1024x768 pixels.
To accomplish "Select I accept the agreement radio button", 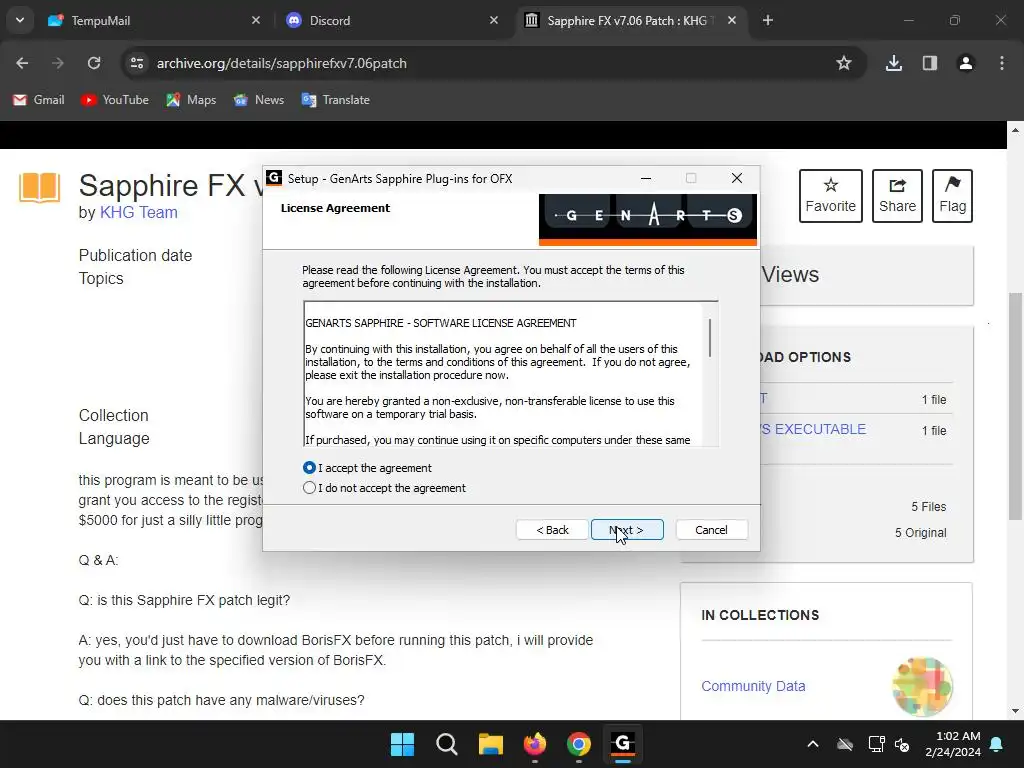I will 310,468.
